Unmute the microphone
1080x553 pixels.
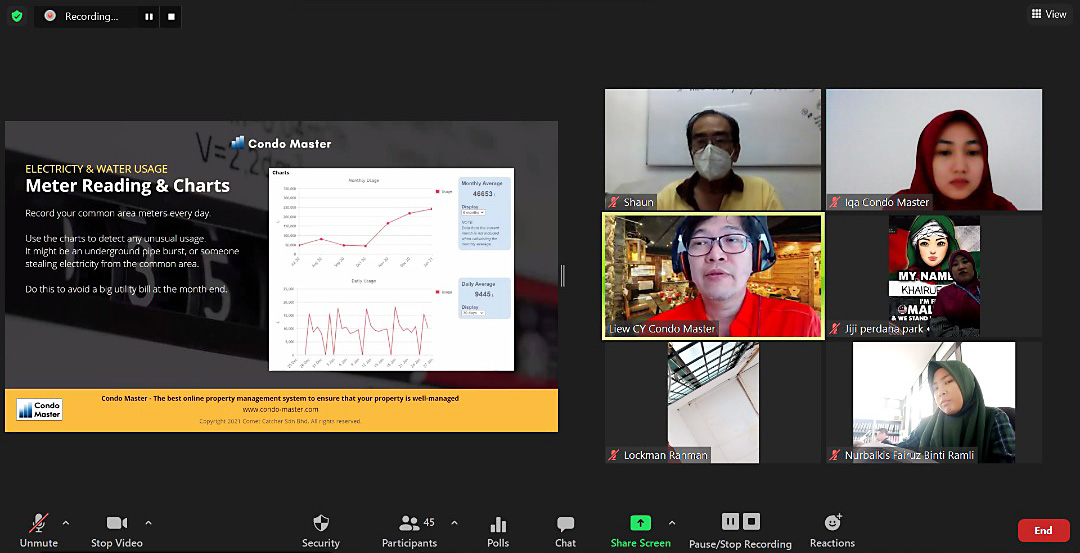[x=39, y=524]
